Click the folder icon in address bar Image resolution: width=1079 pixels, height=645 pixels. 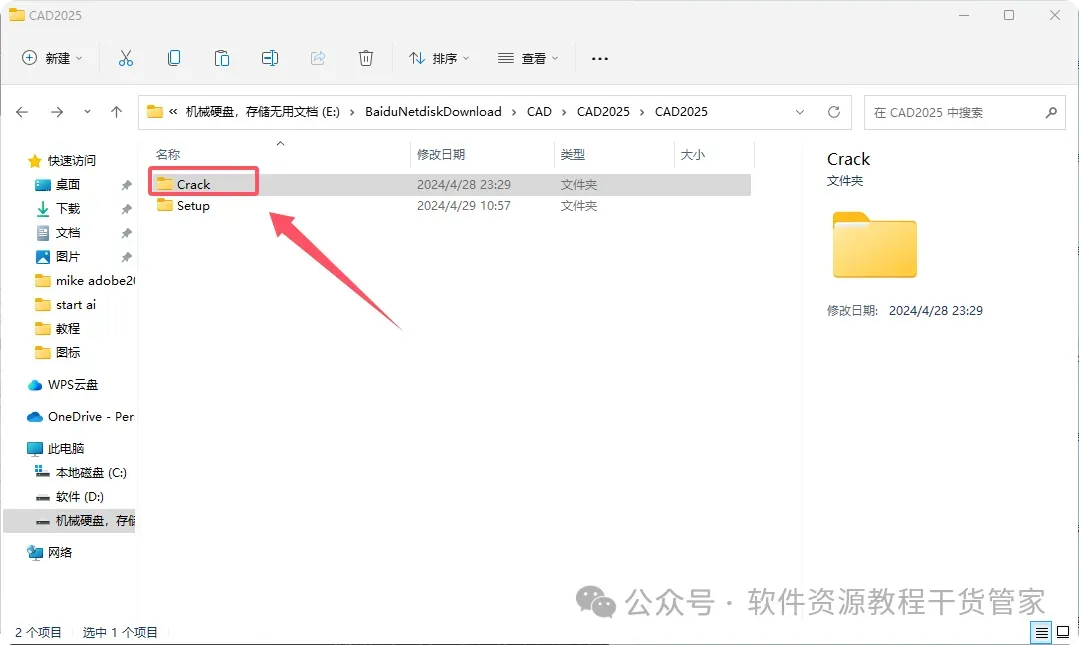point(155,112)
